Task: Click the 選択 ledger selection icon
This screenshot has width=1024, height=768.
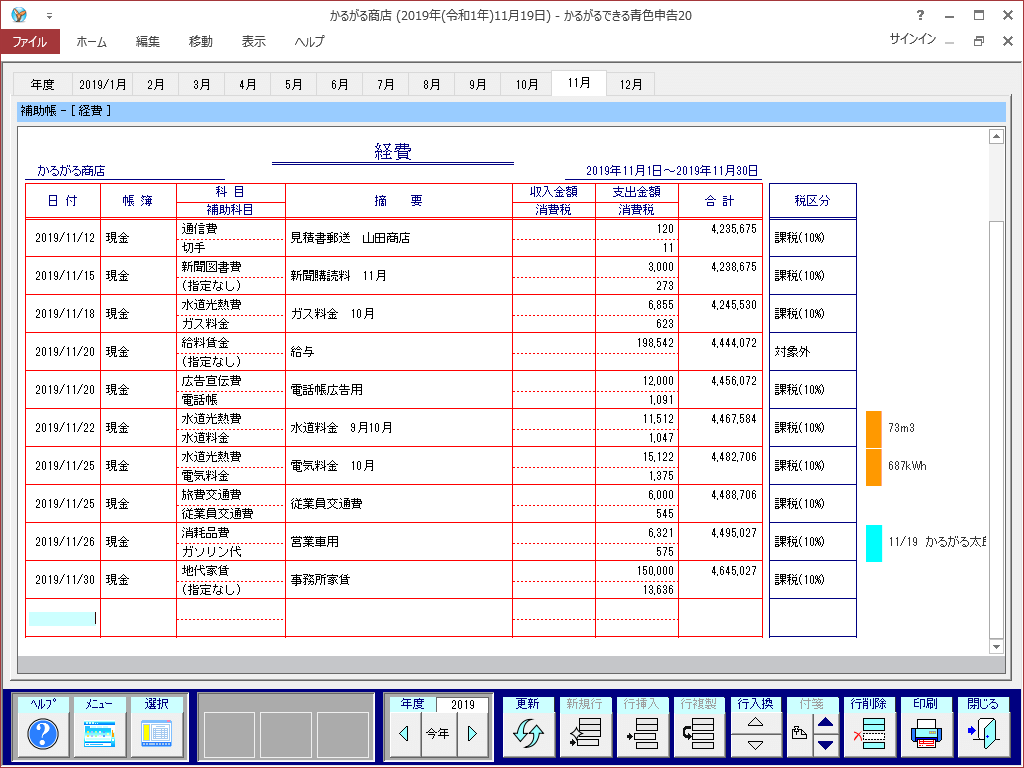Action: 157,733
